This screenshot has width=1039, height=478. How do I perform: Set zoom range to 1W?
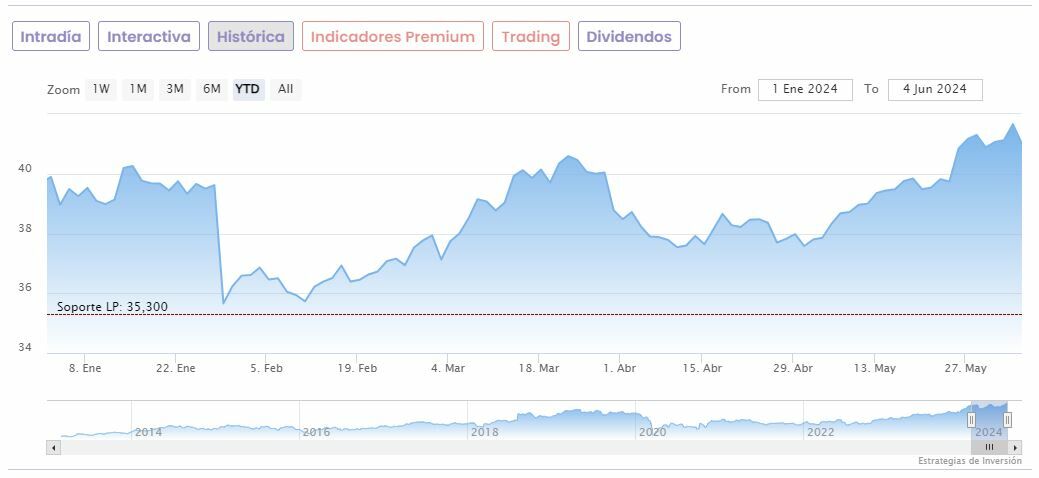(x=101, y=89)
